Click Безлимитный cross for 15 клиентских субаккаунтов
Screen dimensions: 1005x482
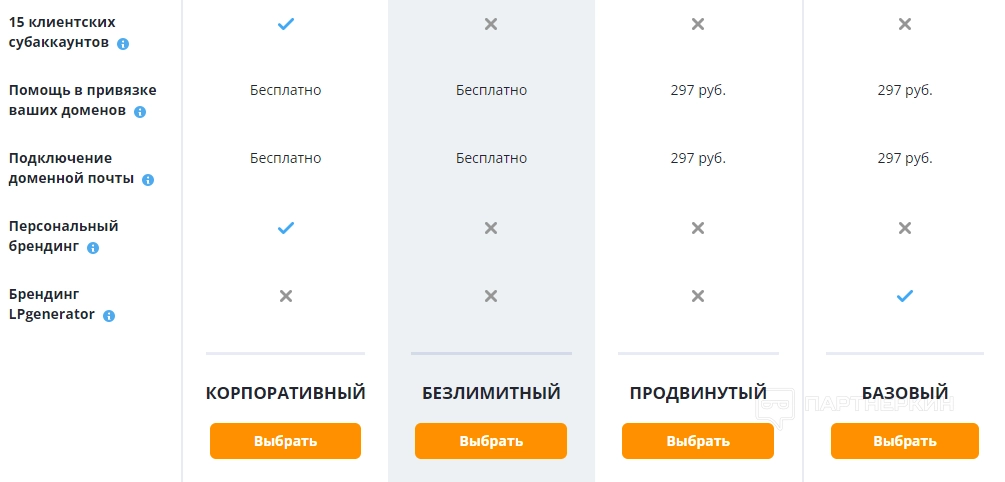coord(491,24)
